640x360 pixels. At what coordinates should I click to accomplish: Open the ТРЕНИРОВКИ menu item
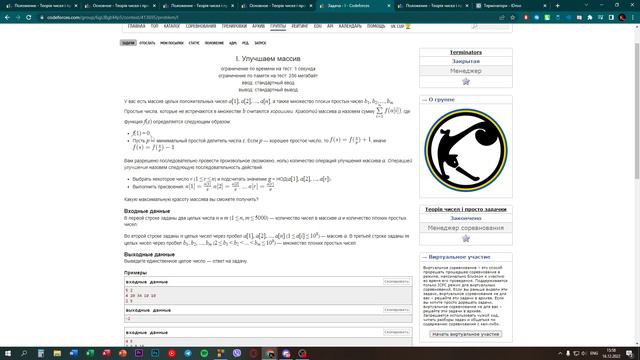pyautogui.click(x=234, y=26)
